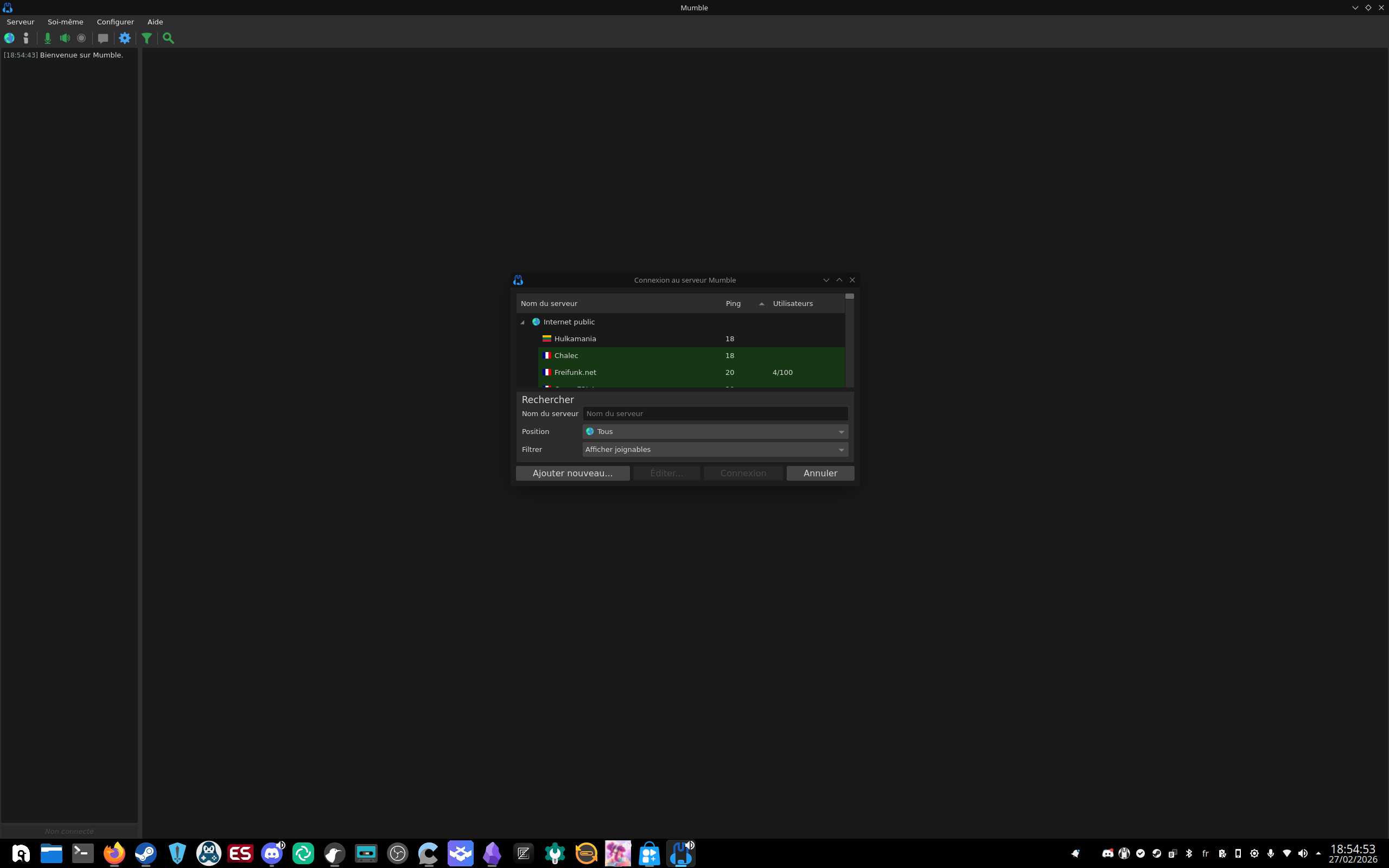Click the globe Connect icon in toolbar

tap(9, 38)
